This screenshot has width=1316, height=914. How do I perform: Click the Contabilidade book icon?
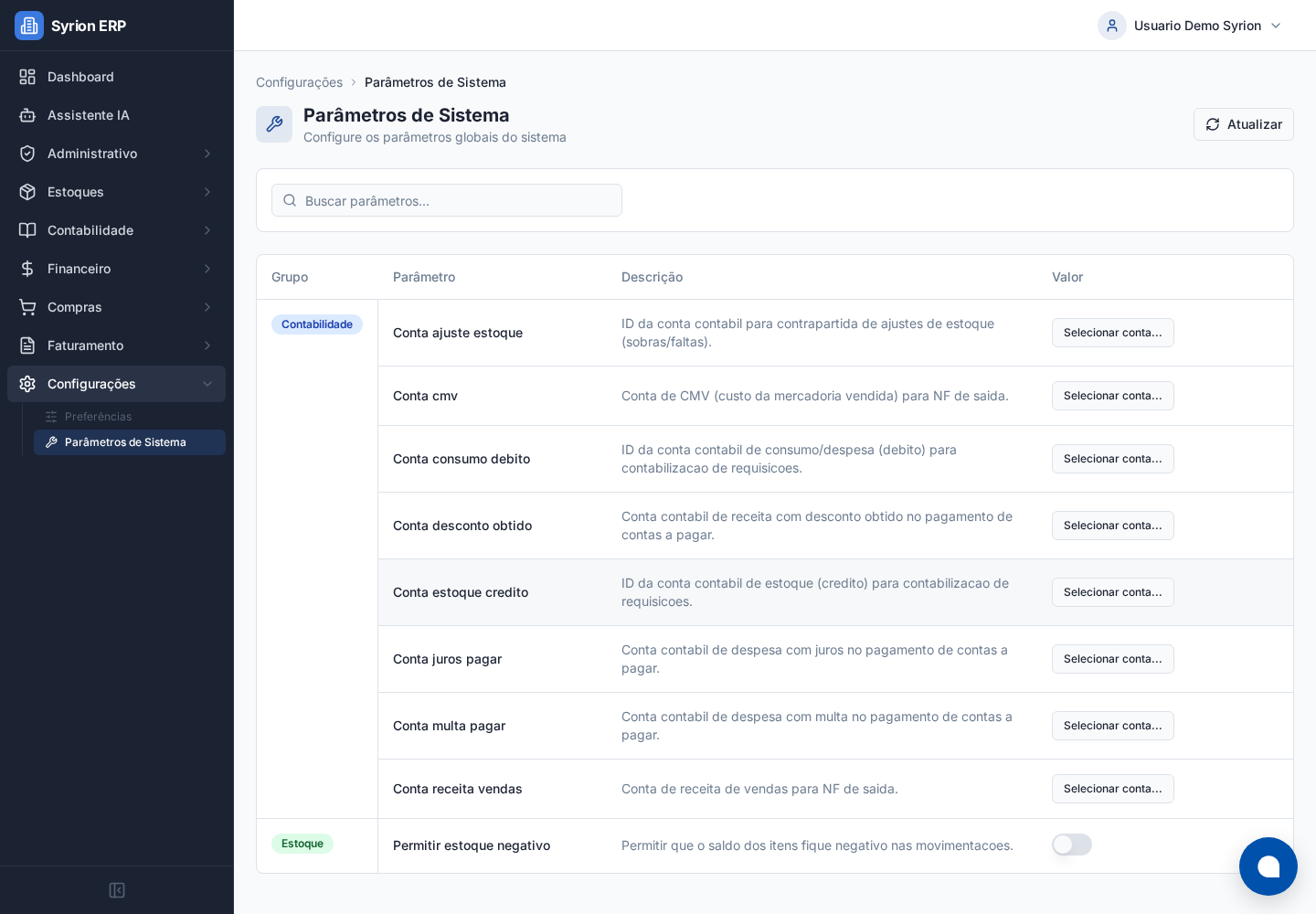pos(27,230)
